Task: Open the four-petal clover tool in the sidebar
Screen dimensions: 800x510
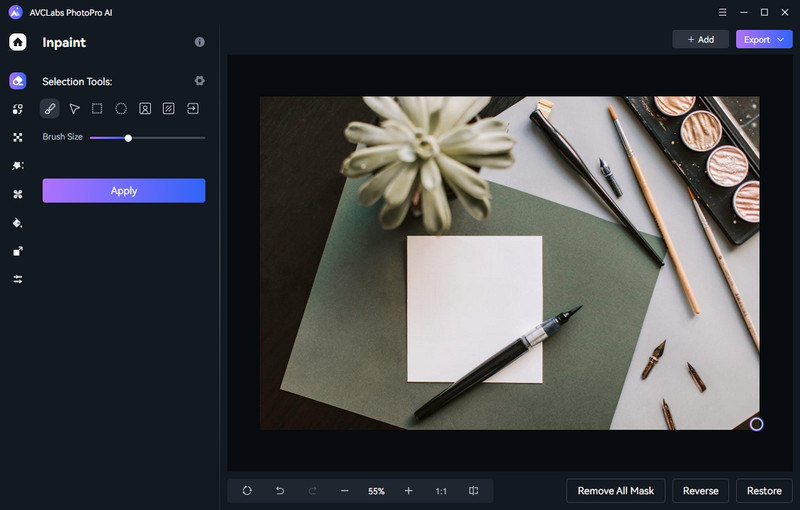Action: 18,194
